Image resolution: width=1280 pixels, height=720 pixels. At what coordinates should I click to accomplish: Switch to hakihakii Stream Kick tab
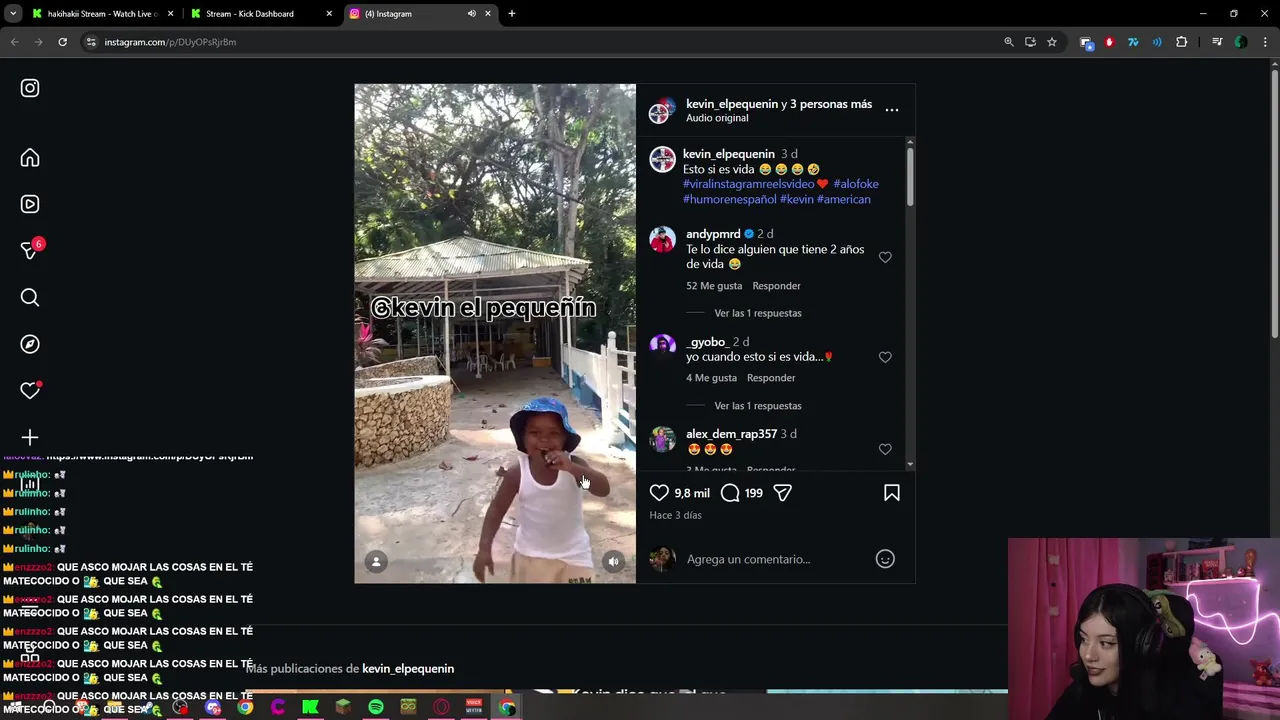pyautogui.click(x=102, y=14)
